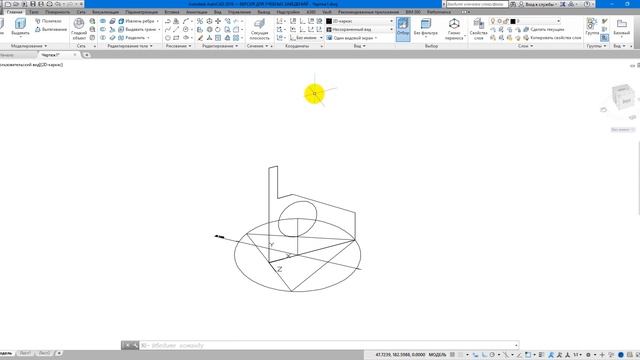Click the Выдавить грани tool
640x360 pixels.
[138, 29]
